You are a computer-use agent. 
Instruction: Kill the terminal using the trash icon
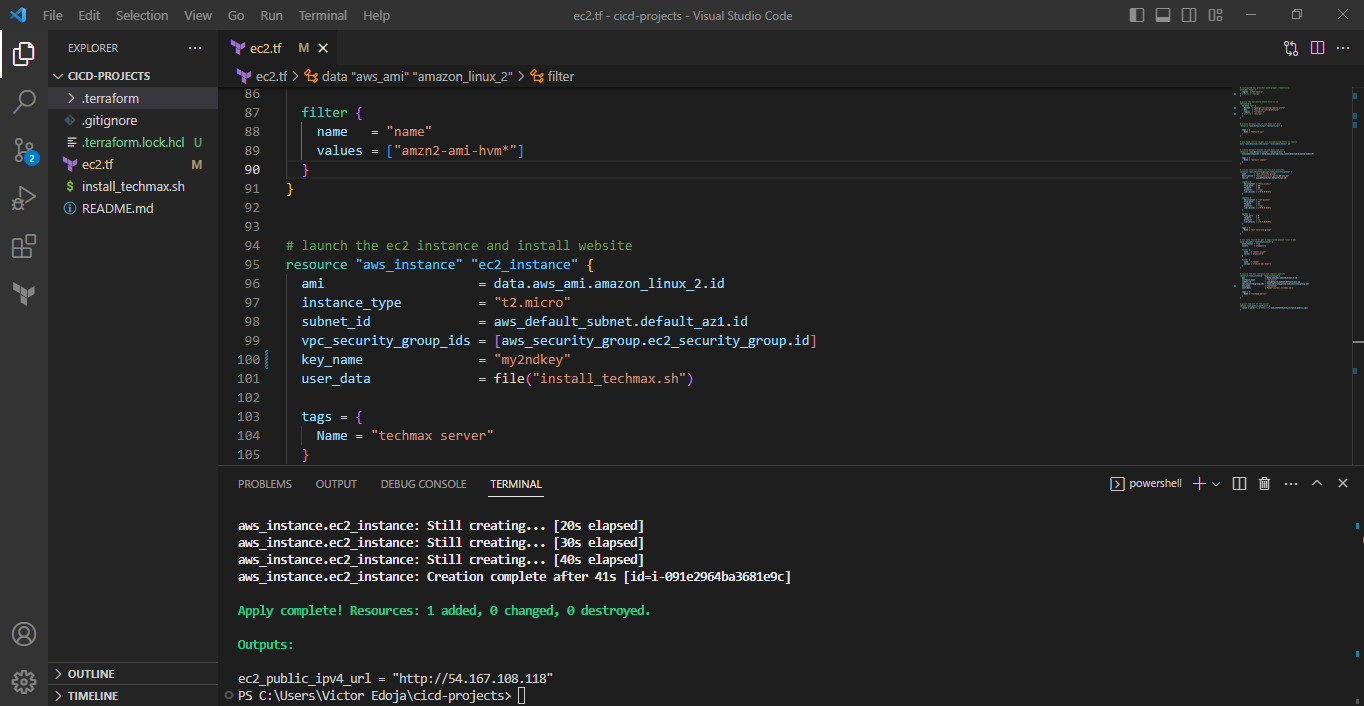1263,483
